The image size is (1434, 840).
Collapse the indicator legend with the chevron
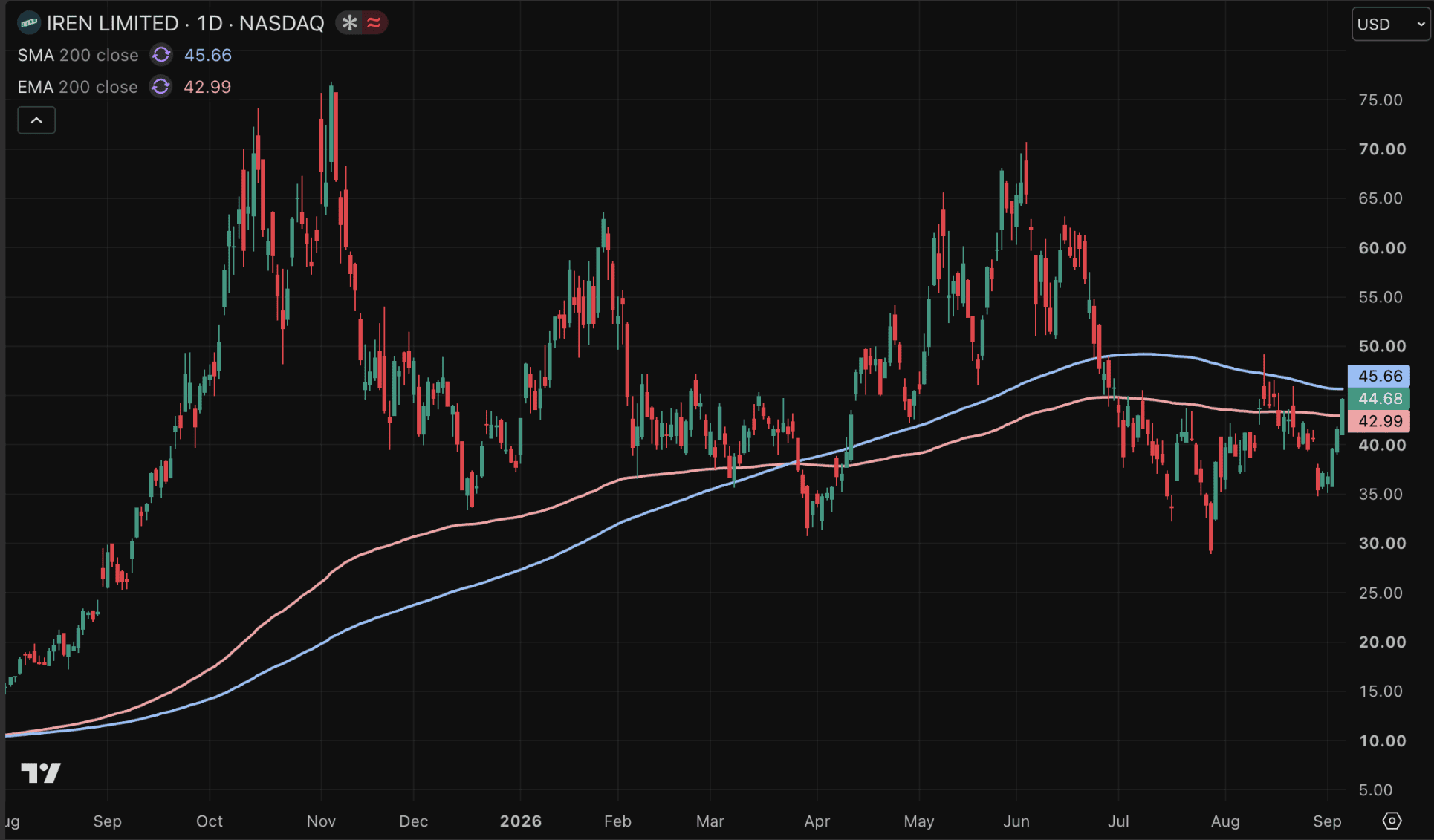[36, 120]
